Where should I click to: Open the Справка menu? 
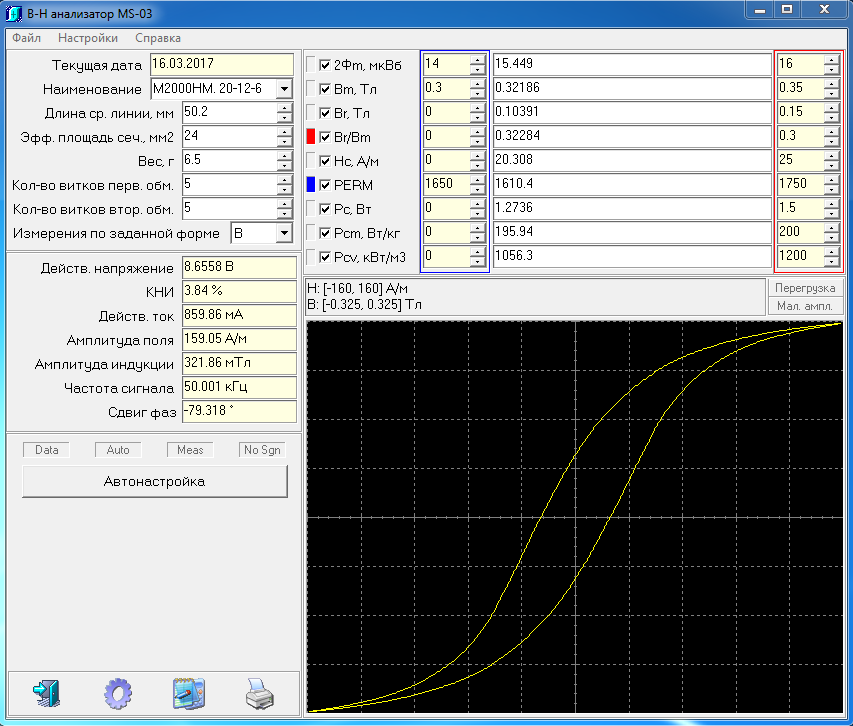click(158, 38)
